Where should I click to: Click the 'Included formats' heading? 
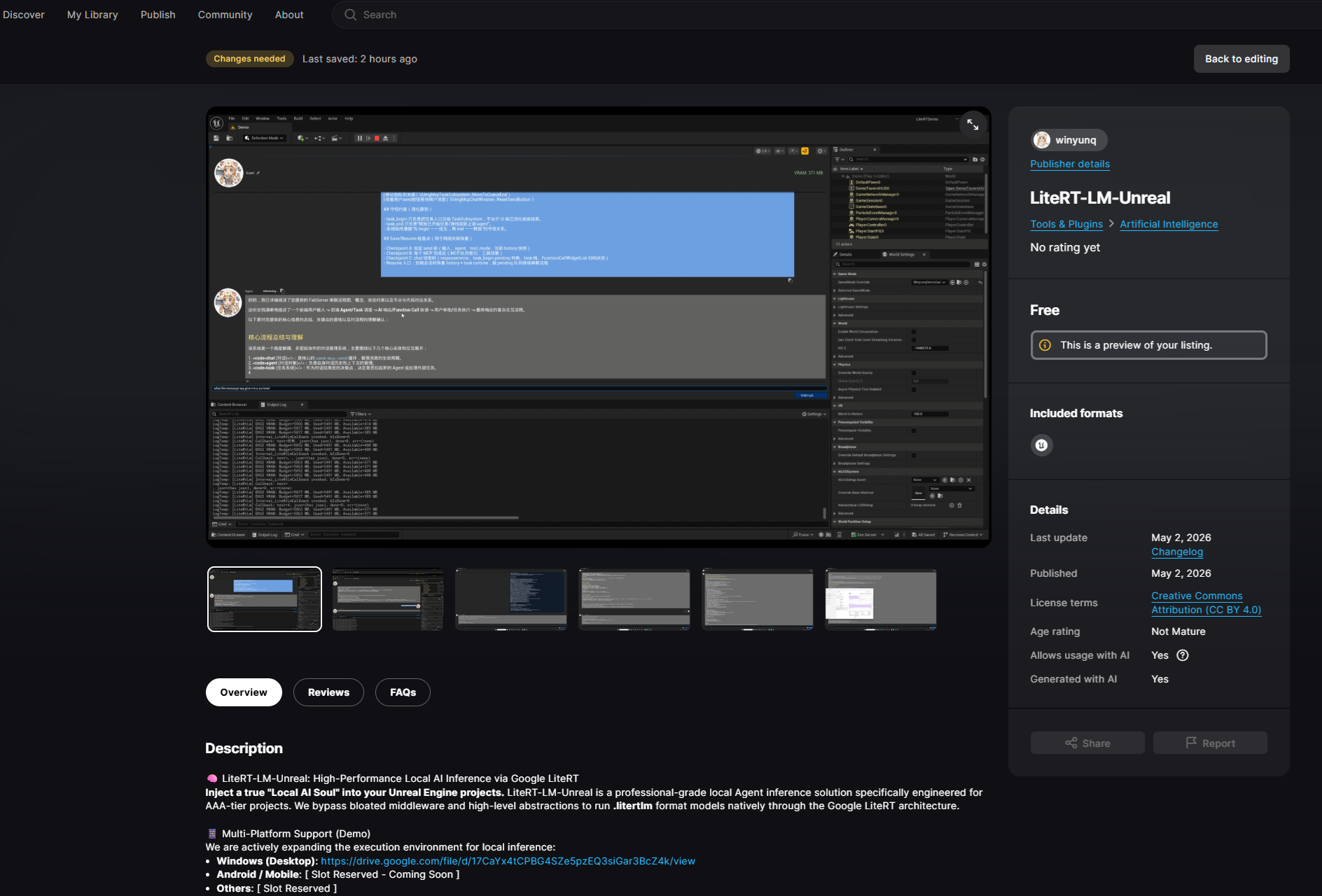(1076, 413)
